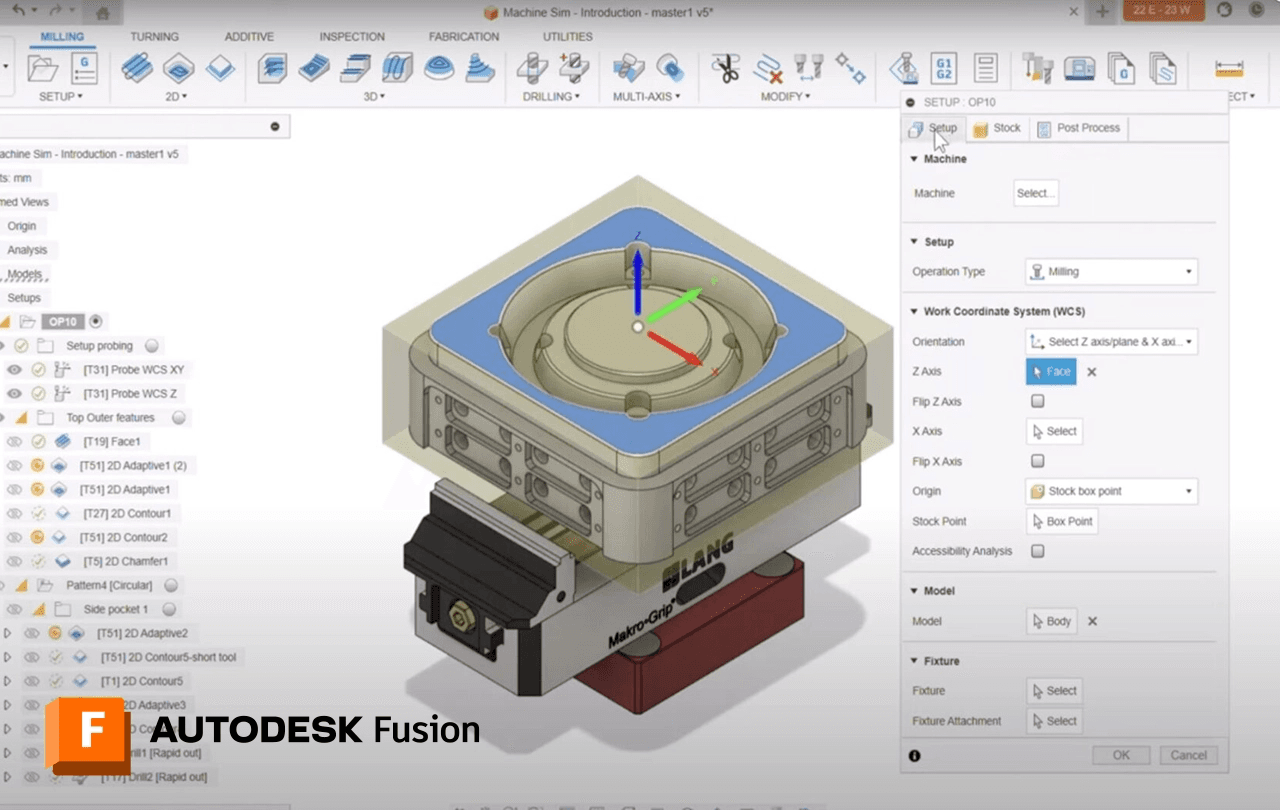
Task: Toggle visibility of Probe WCS XY operation
Action: click(x=14, y=370)
